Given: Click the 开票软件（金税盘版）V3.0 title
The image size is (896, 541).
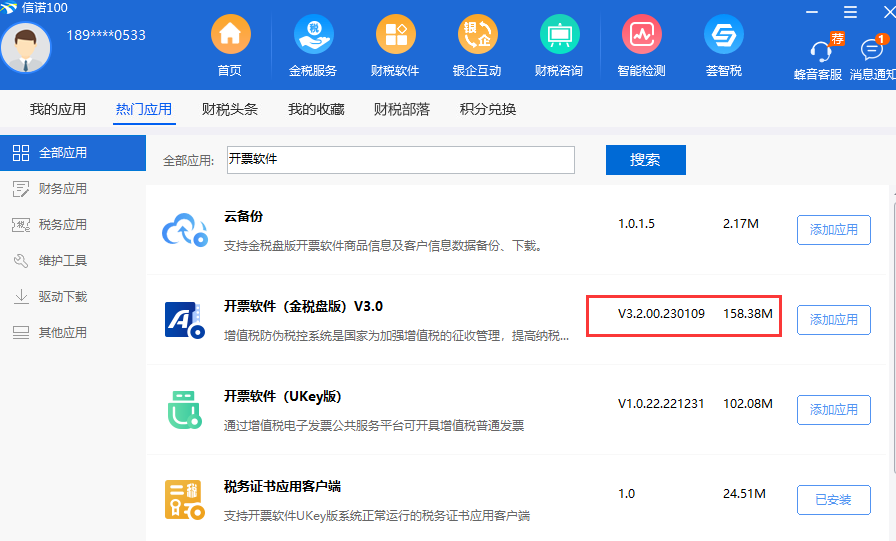Looking at the screenshot, I should pos(303,306).
